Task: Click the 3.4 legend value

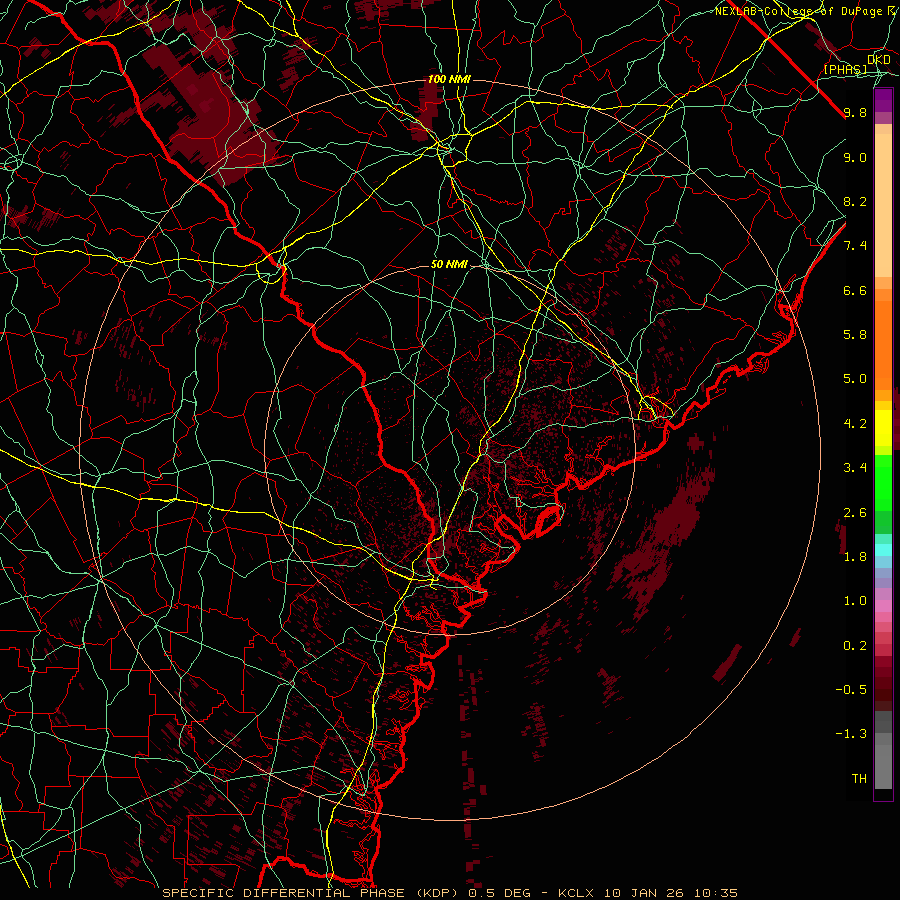Action: click(x=855, y=468)
